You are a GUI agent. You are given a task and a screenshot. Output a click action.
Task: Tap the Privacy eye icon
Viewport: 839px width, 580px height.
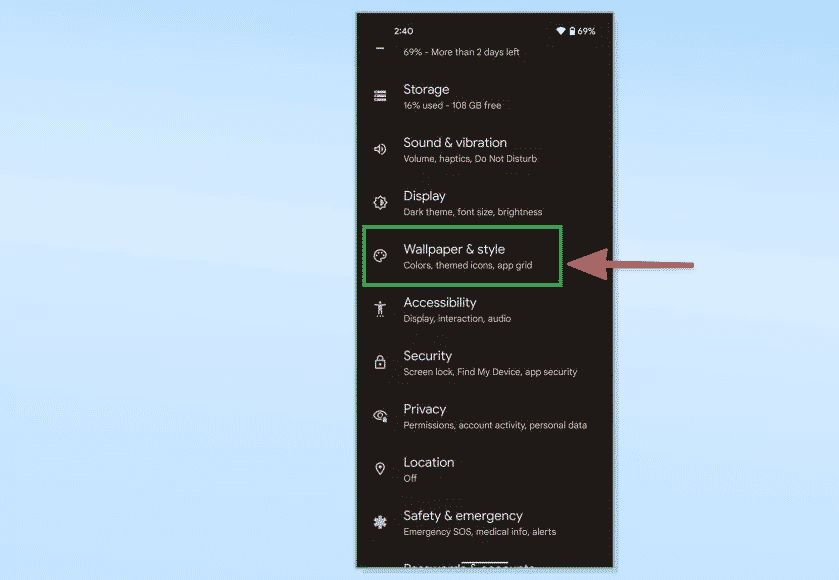click(x=380, y=416)
